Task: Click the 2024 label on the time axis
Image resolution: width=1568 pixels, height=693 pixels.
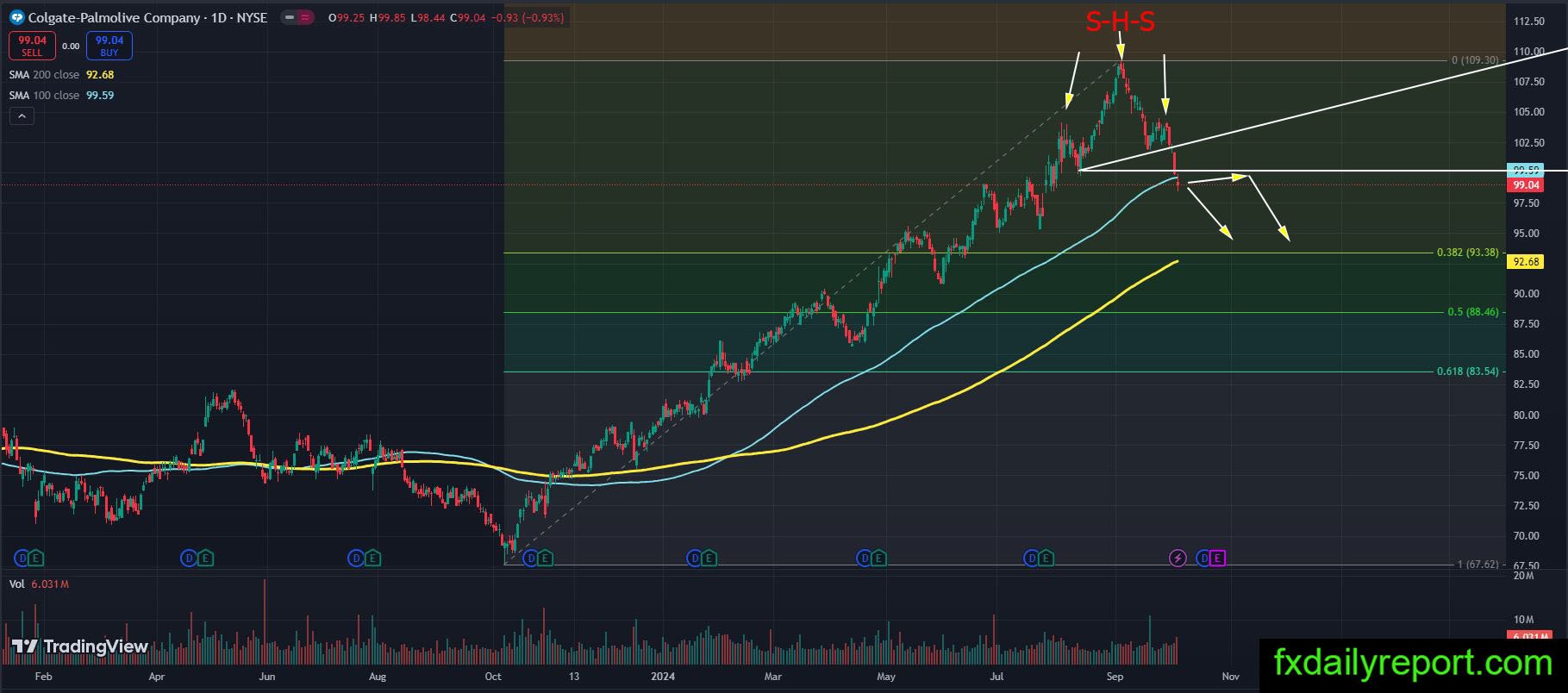Action: pos(662,677)
